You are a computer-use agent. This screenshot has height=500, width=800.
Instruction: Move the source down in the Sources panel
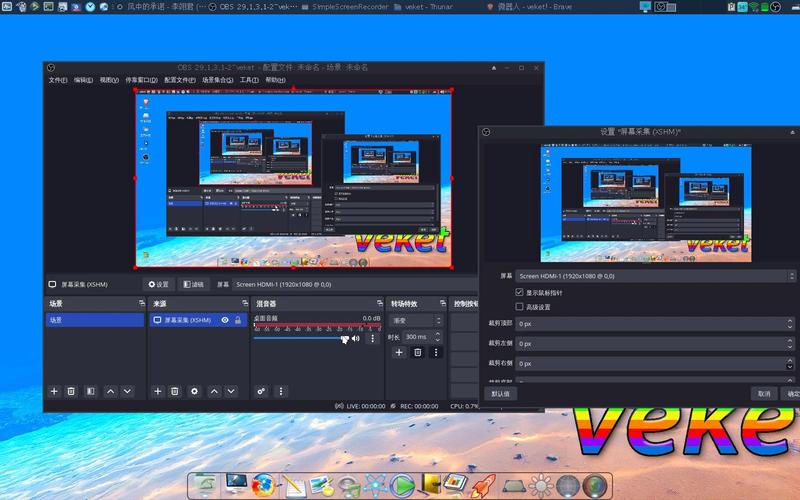pyautogui.click(x=231, y=391)
